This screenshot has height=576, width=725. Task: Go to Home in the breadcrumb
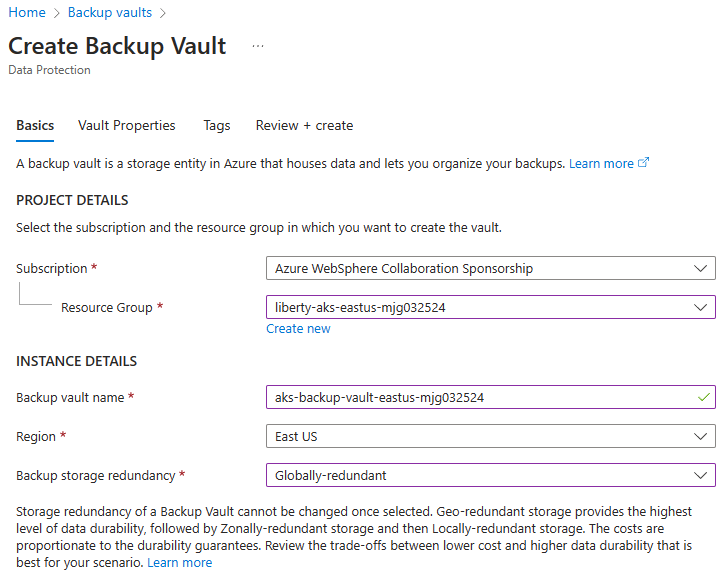point(27,12)
